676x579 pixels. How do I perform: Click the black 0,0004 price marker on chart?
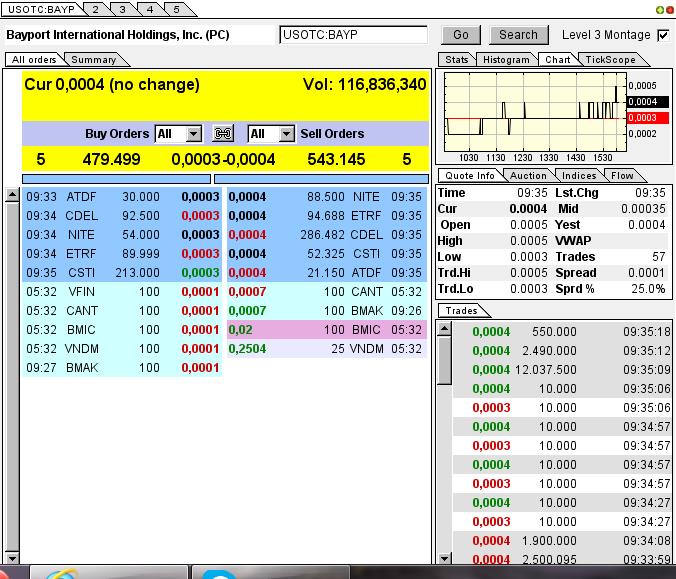pyautogui.click(x=648, y=102)
